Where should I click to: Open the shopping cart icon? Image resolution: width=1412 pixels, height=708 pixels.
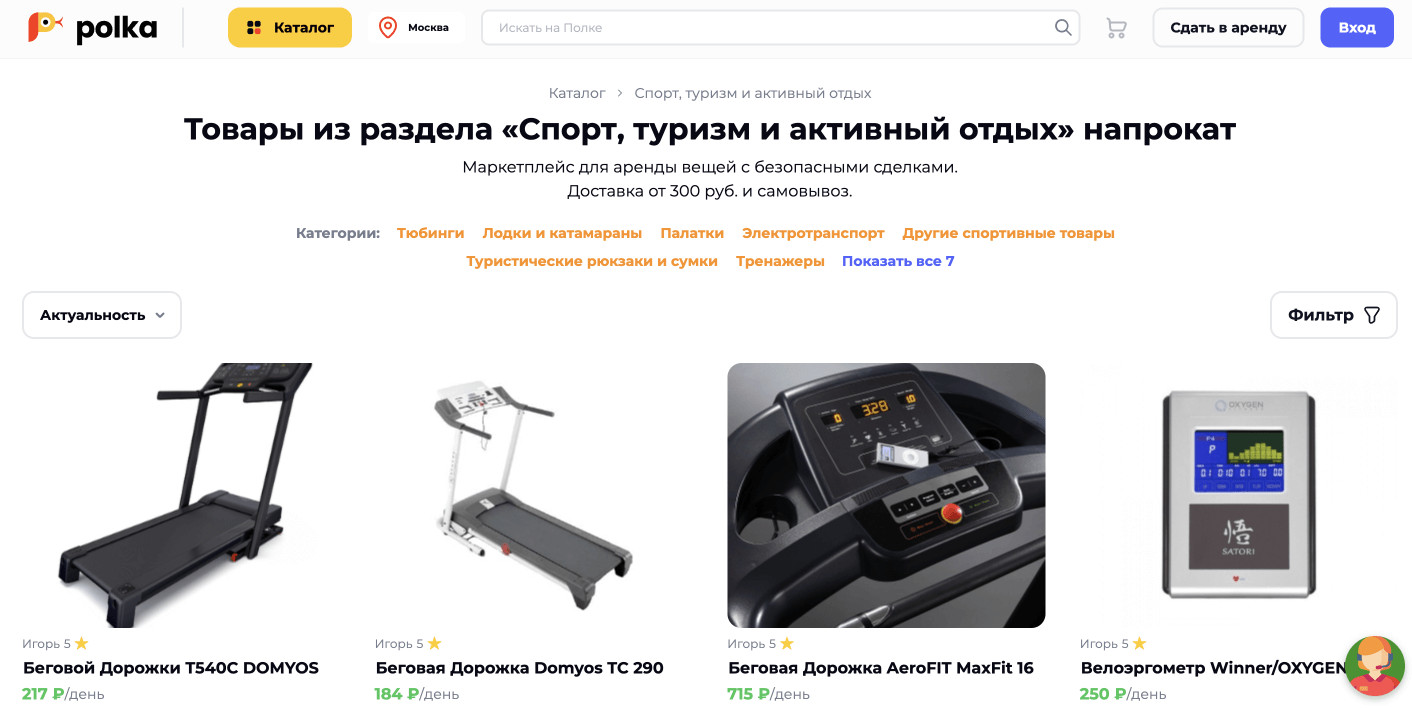coord(1116,28)
